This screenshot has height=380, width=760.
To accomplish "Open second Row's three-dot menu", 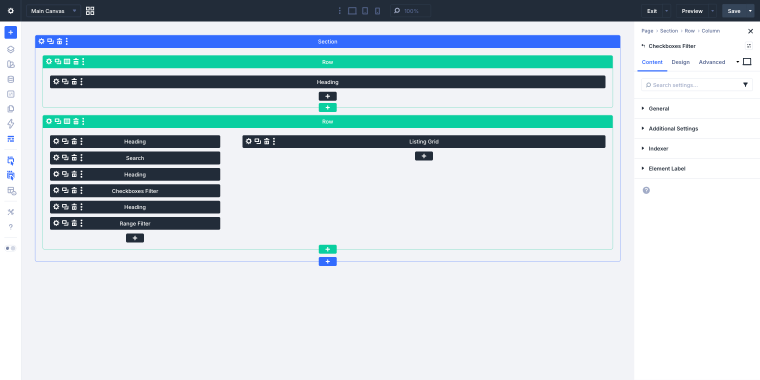I will 83,121.
